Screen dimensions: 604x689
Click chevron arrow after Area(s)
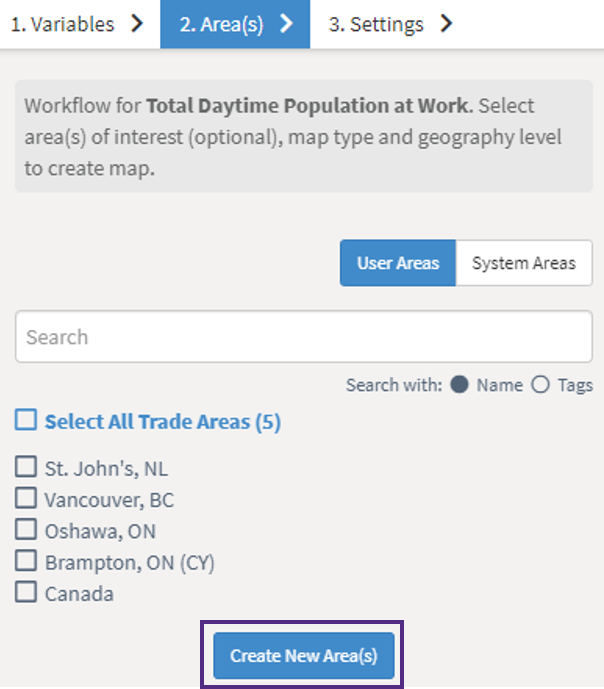coord(286,24)
